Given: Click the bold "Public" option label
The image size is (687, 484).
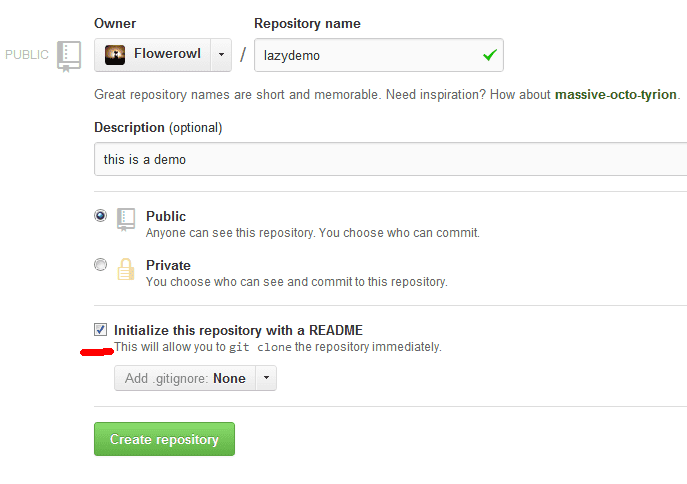Looking at the screenshot, I should [x=166, y=216].
